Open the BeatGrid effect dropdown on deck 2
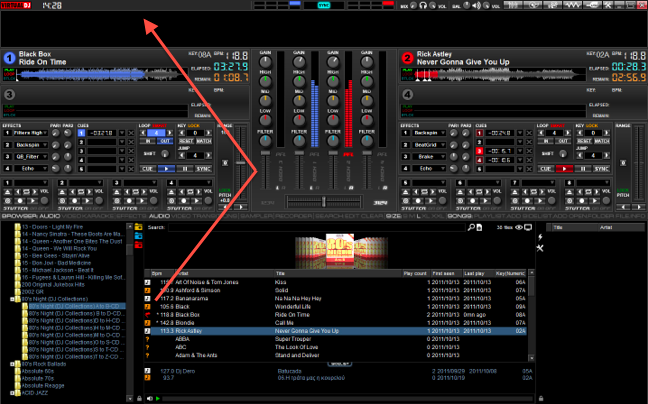The width and height of the screenshot is (648, 404). (429, 145)
